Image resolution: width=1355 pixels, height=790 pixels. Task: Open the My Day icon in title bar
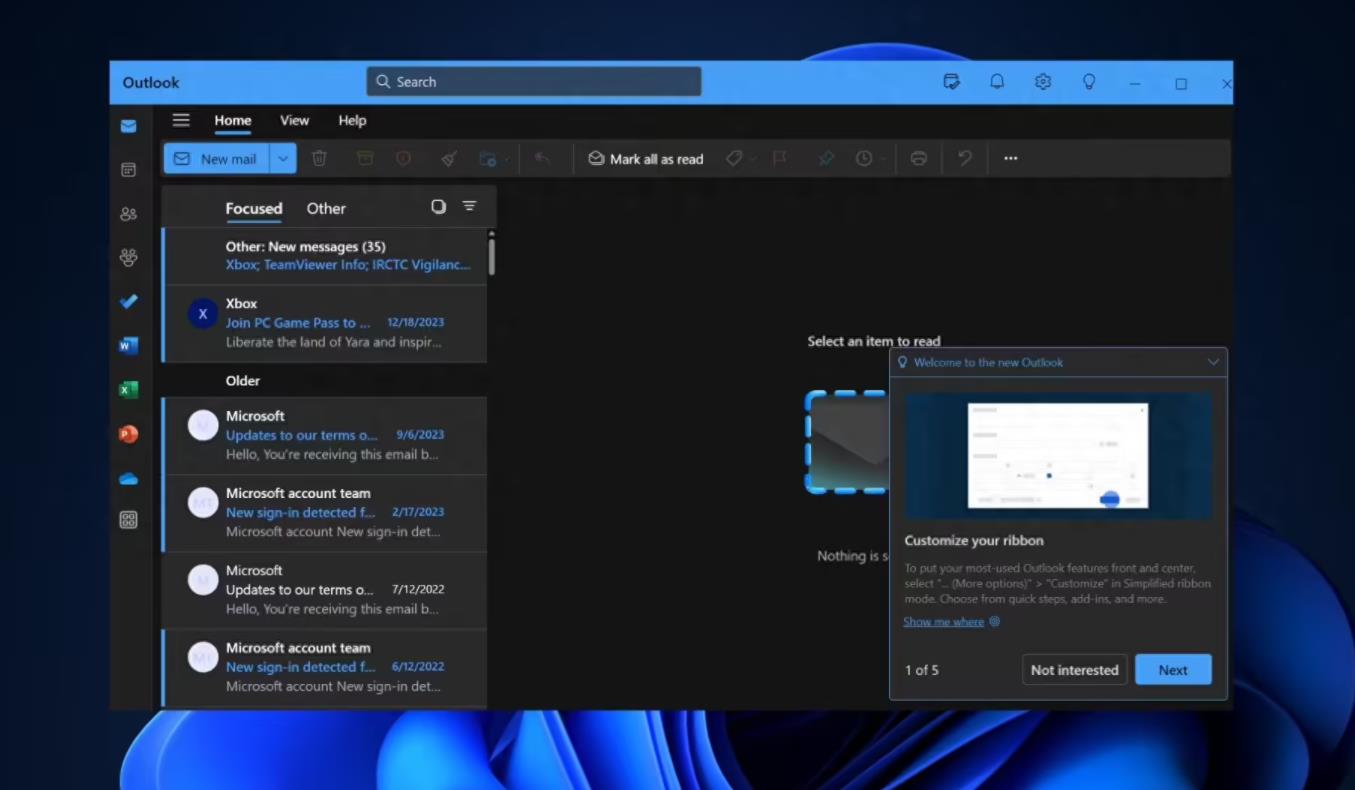click(951, 82)
